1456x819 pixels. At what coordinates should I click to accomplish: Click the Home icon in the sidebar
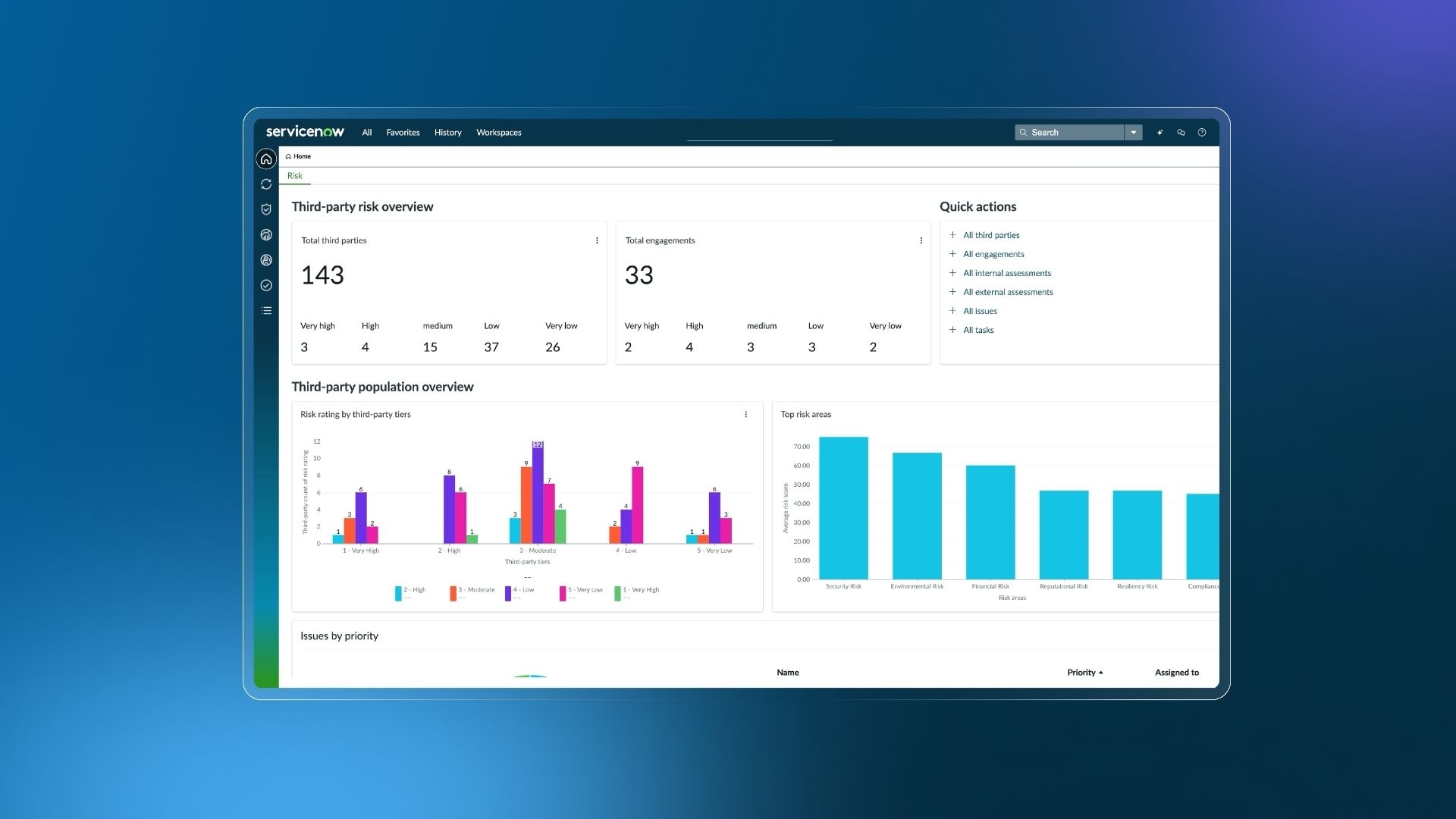(266, 158)
